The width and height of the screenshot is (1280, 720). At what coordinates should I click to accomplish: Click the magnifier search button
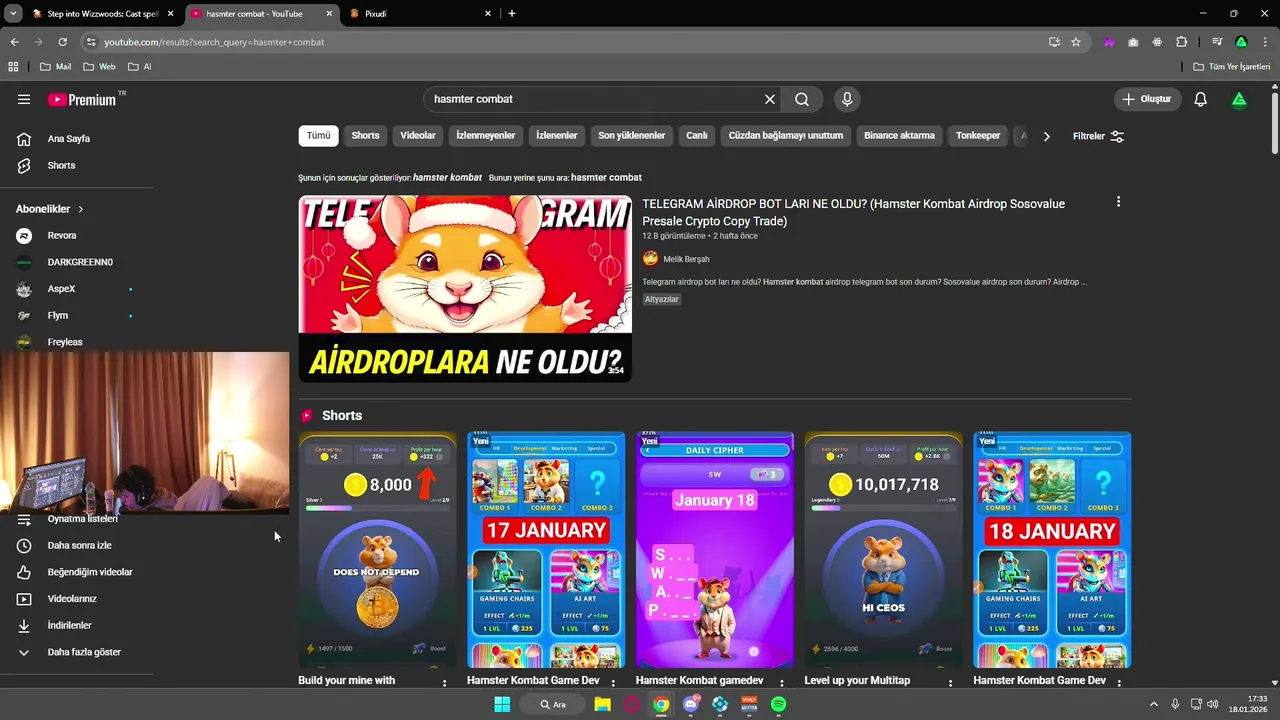(x=802, y=99)
